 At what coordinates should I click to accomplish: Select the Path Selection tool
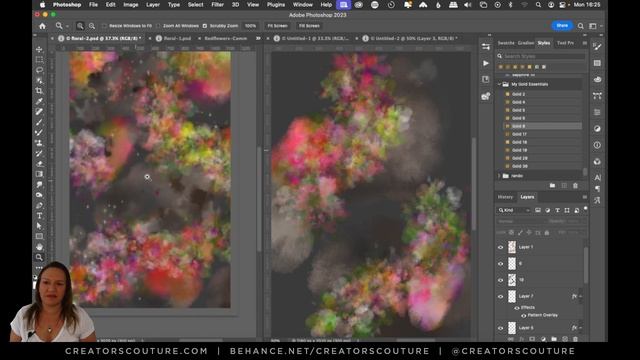[x=39, y=226]
